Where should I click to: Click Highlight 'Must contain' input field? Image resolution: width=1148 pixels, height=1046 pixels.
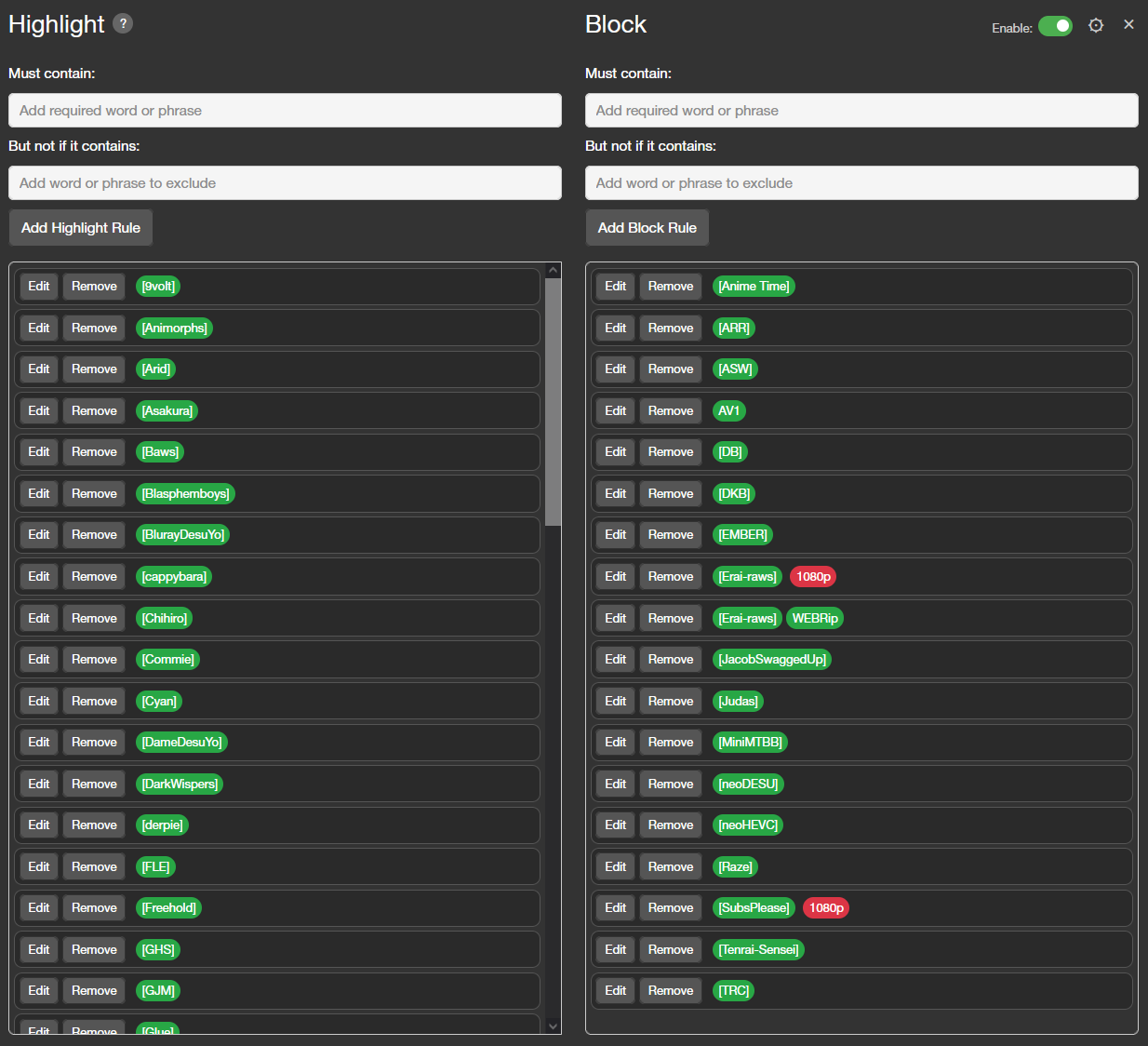tap(285, 110)
